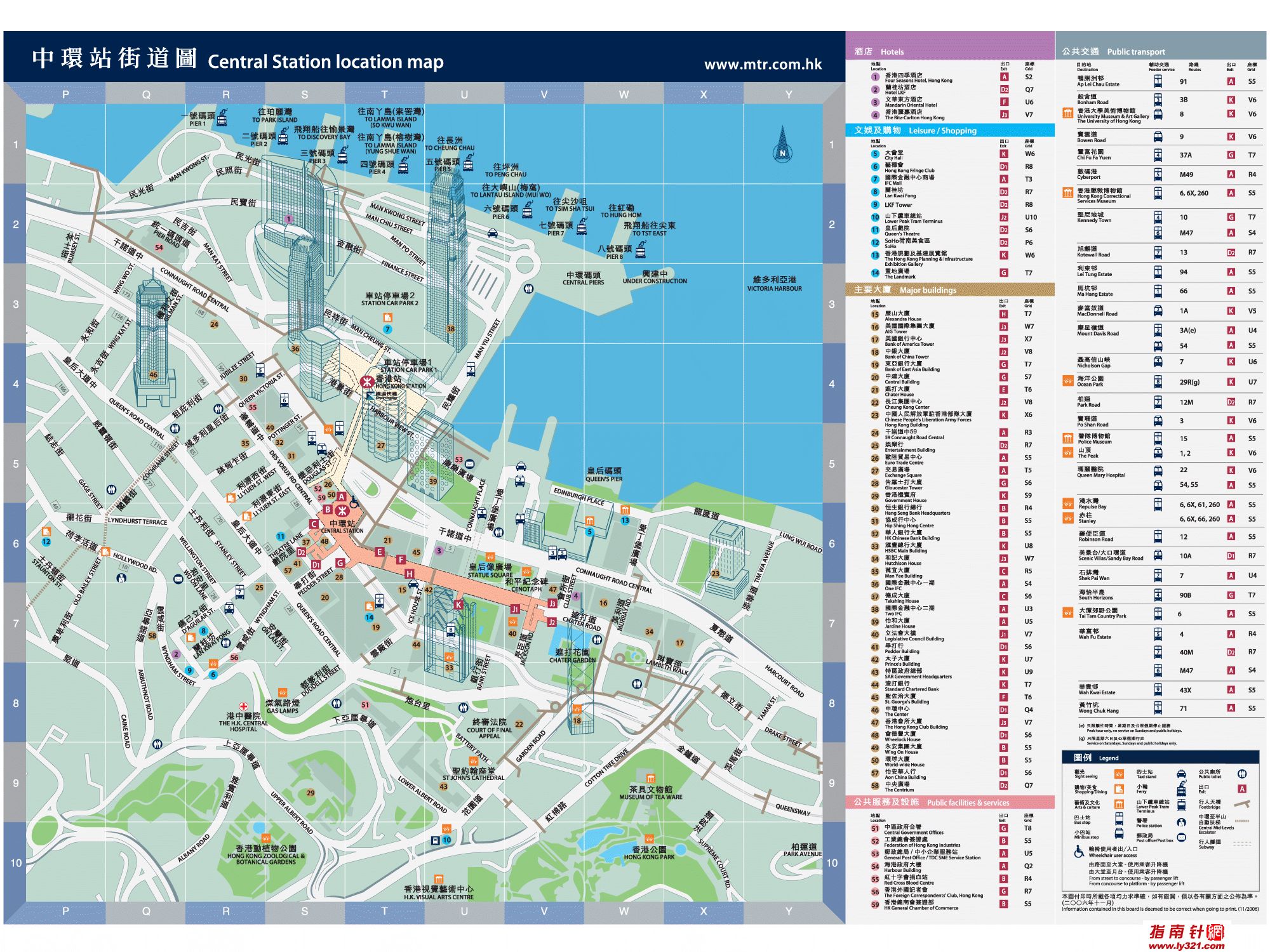Click the Hong Kong Station MTR logo
Image resolution: width=1270 pixels, height=952 pixels.
(x=366, y=381)
